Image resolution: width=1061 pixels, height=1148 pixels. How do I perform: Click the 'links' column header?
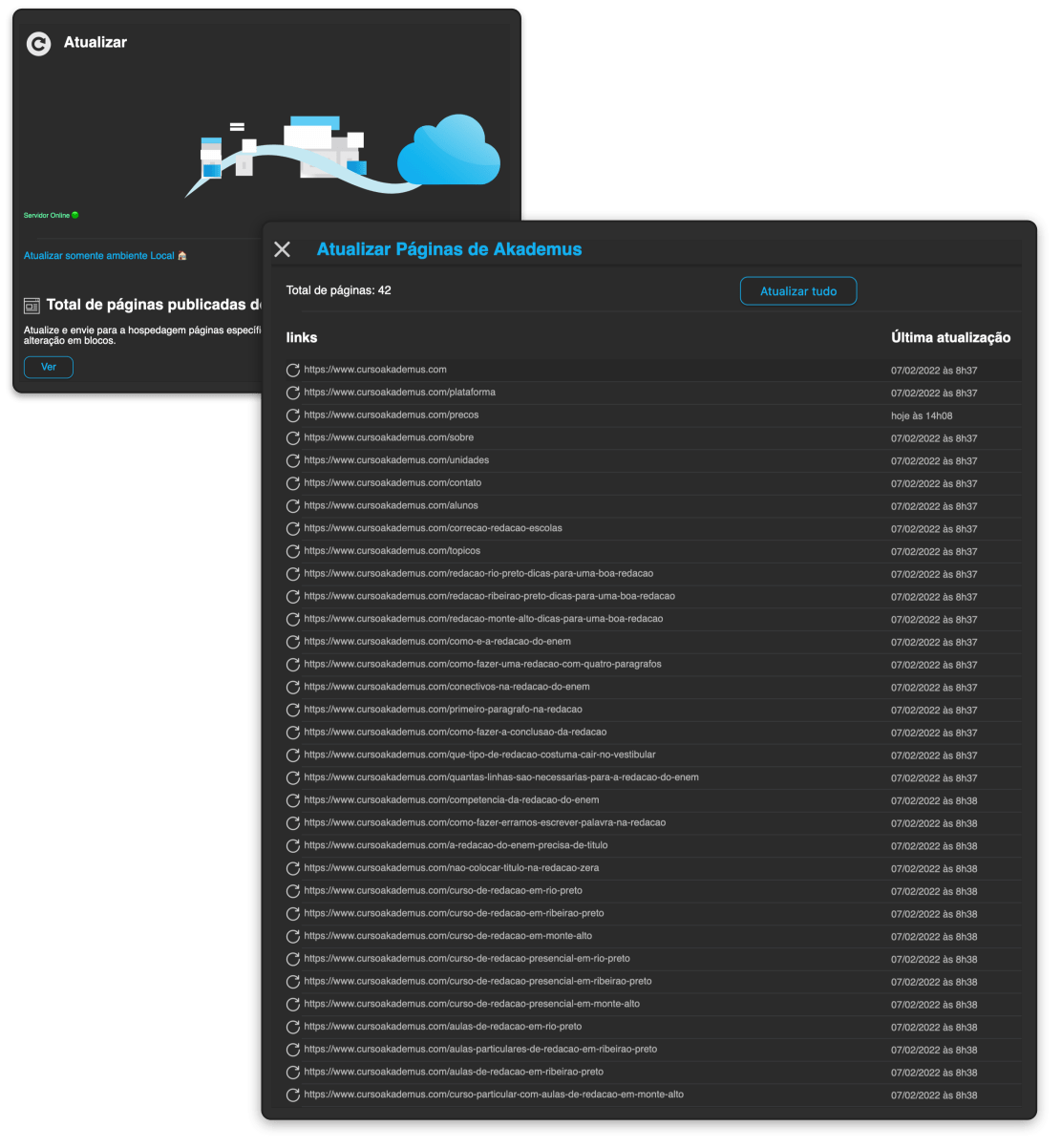(302, 338)
